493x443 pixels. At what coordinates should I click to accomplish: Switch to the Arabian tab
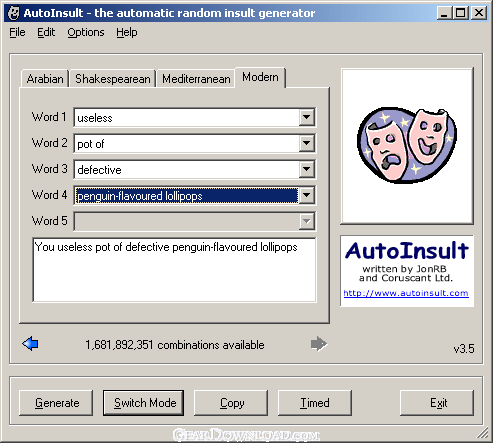point(45,79)
